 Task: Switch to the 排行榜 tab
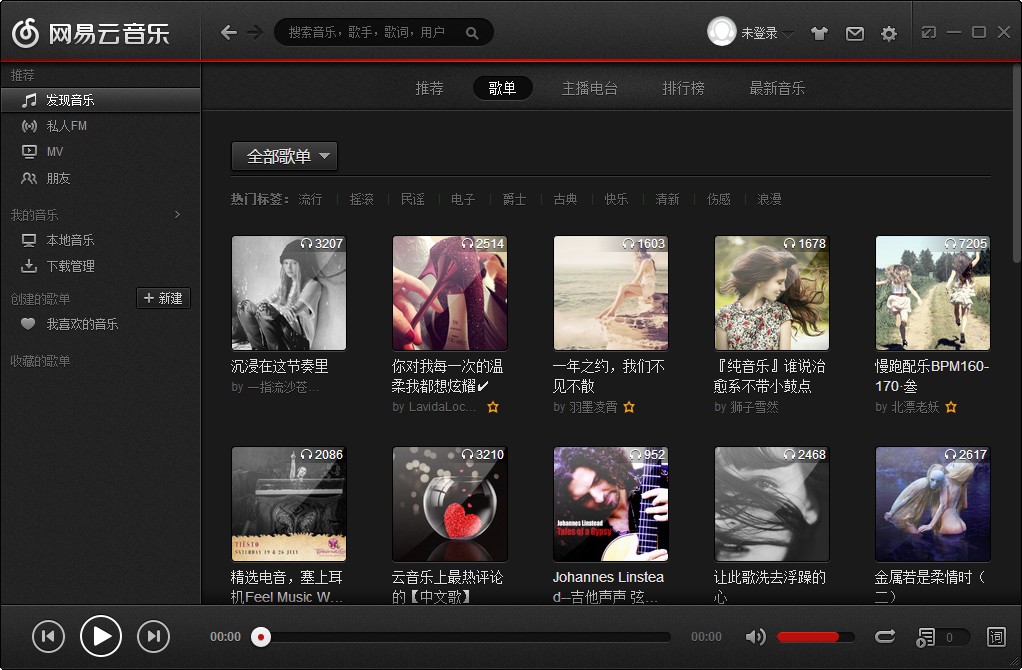682,88
